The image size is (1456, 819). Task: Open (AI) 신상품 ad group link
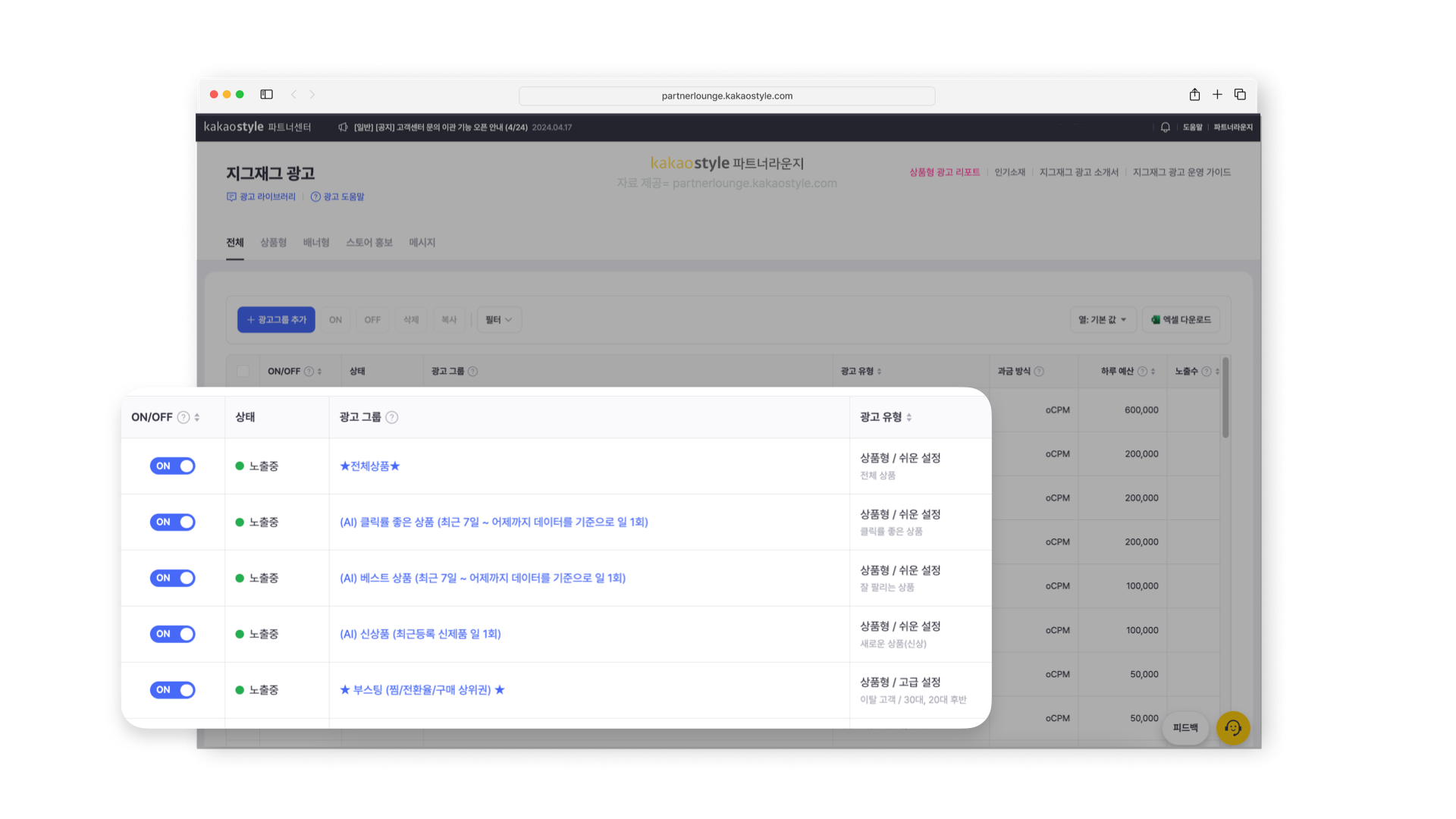pyautogui.click(x=420, y=634)
